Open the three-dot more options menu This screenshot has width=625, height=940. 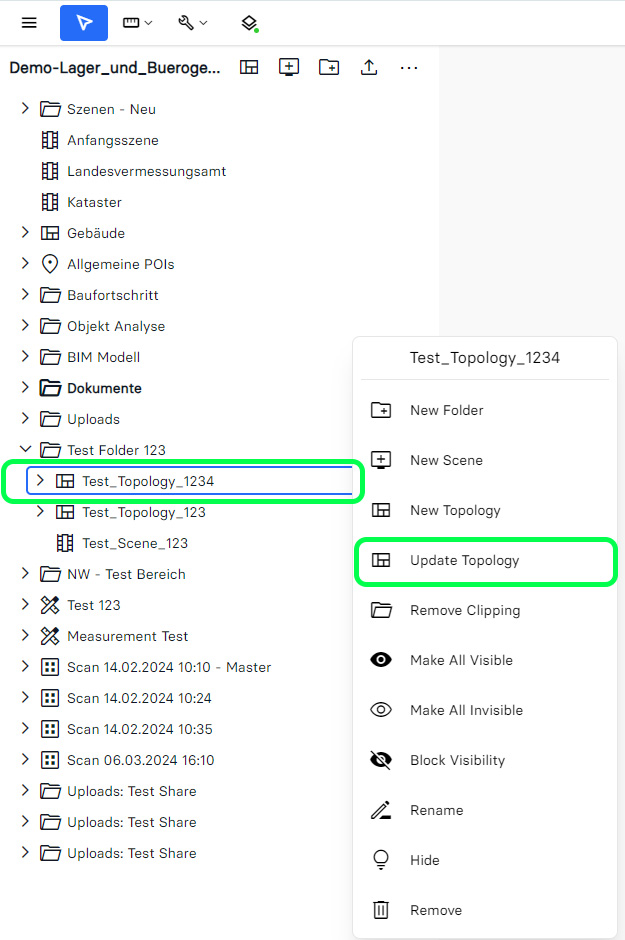[409, 67]
